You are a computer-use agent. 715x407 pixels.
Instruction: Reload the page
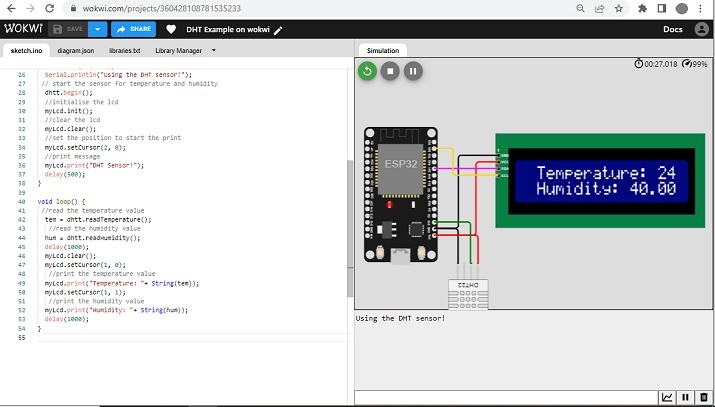pos(50,8)
